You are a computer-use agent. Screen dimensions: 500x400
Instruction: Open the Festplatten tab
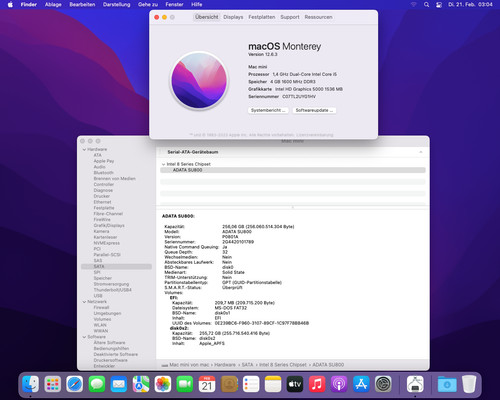click(x=262, y=17)
